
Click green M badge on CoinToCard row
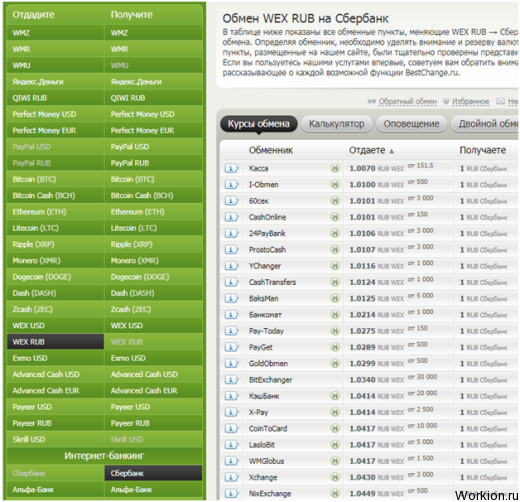pyautogui.click(x=335, y=429)
